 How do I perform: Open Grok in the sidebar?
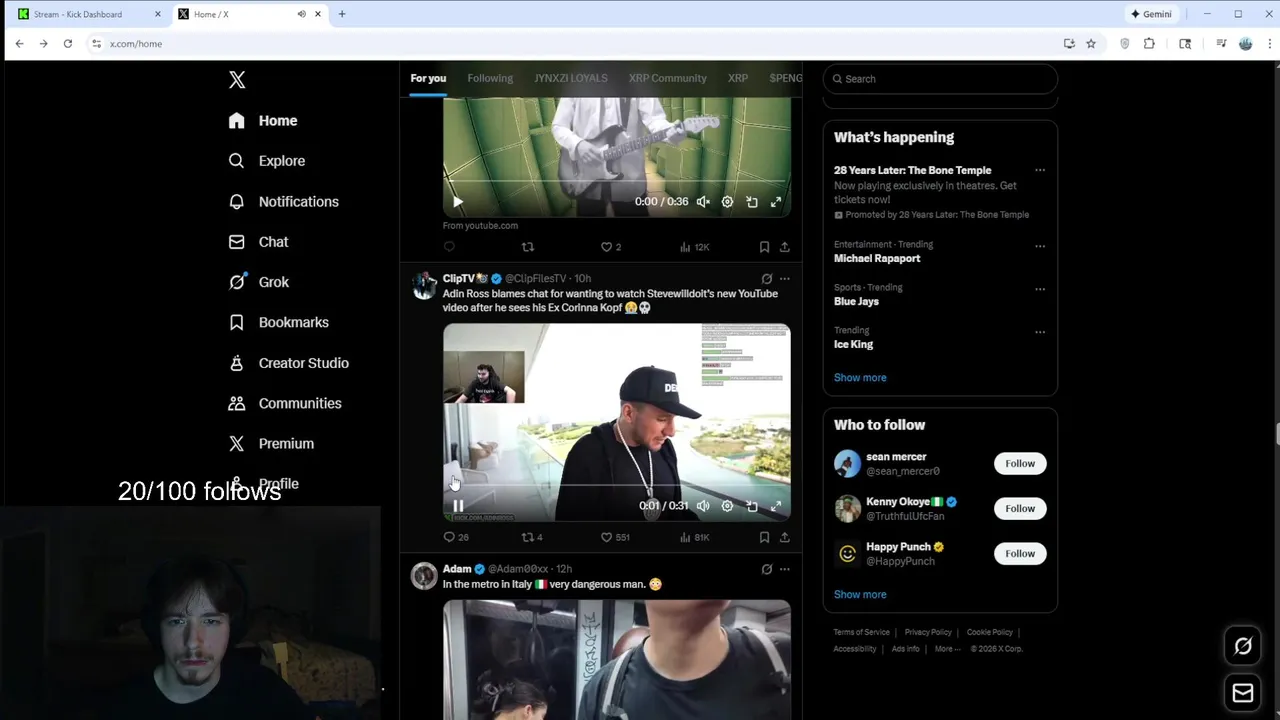pyautogui.click(x=258, y=282)
